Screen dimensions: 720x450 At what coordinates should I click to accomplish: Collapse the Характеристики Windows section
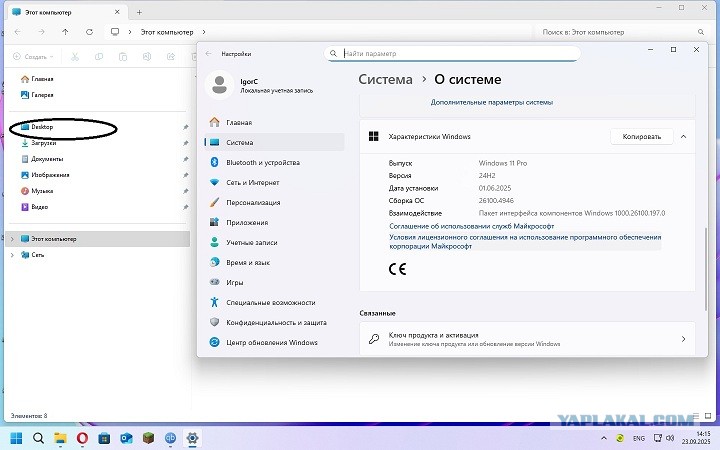pos(683,136)
